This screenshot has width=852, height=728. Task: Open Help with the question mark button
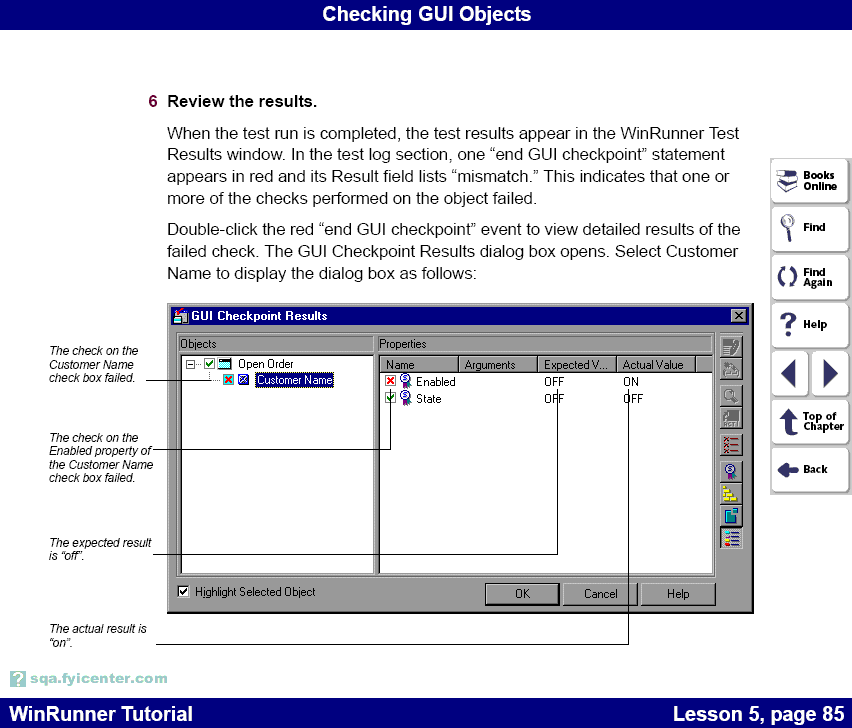[809, 324]
